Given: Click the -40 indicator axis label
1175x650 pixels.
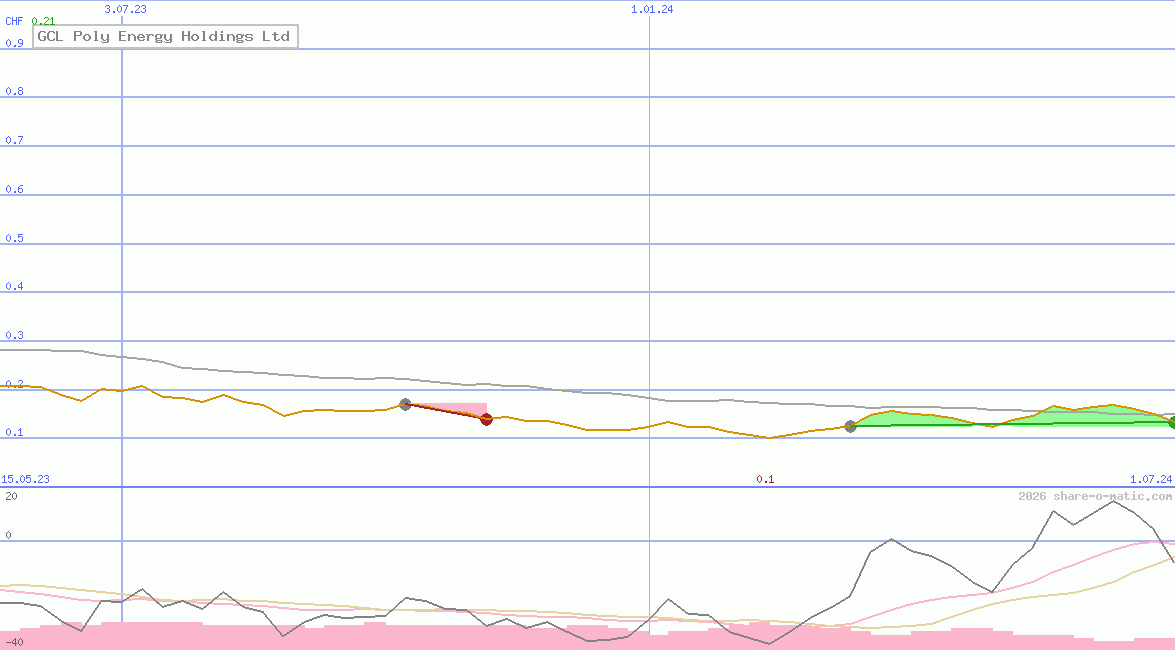Looking at the screenshot, I should 14,643.
